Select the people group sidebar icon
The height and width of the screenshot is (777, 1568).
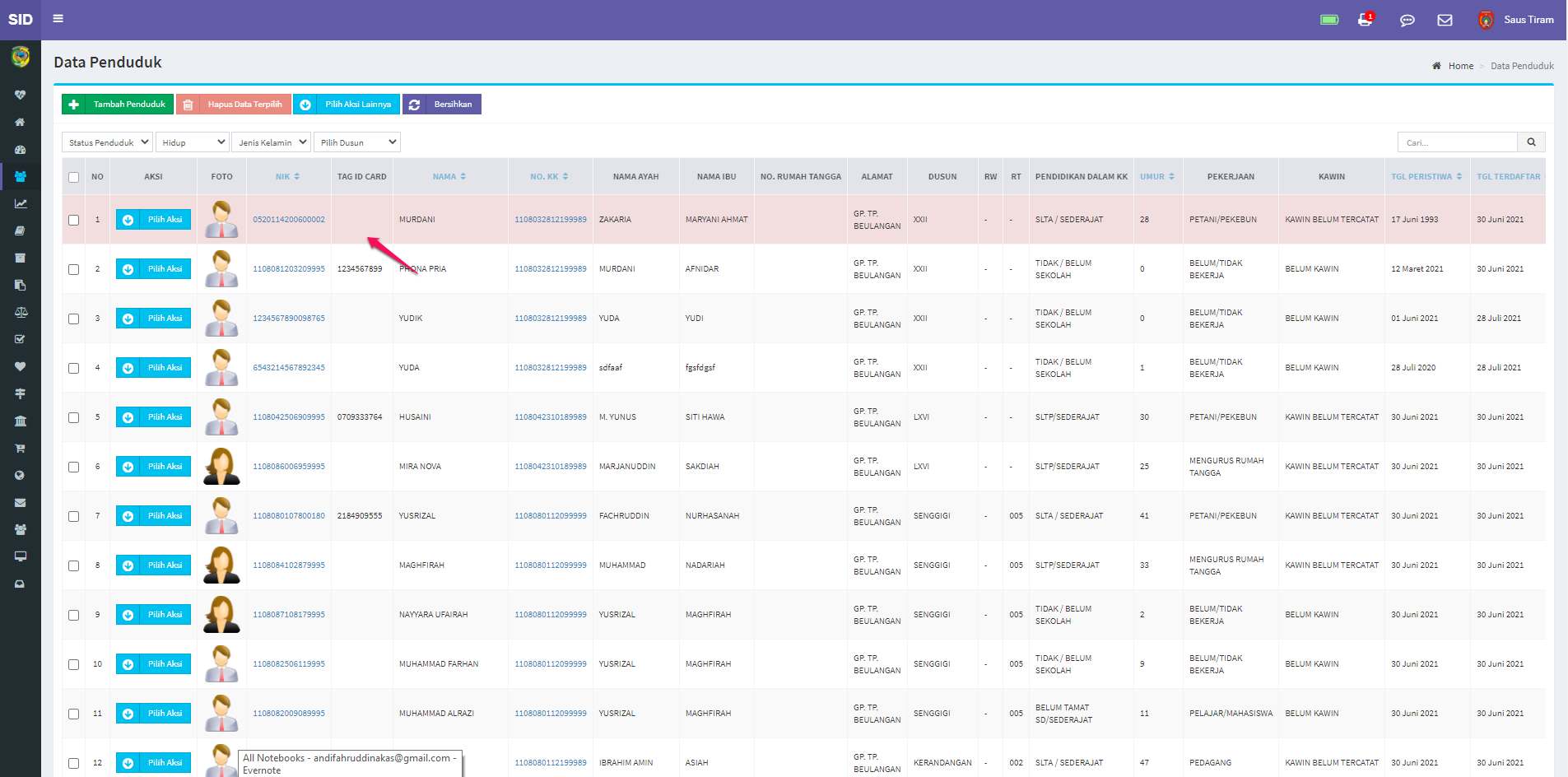tap(21, 176)
